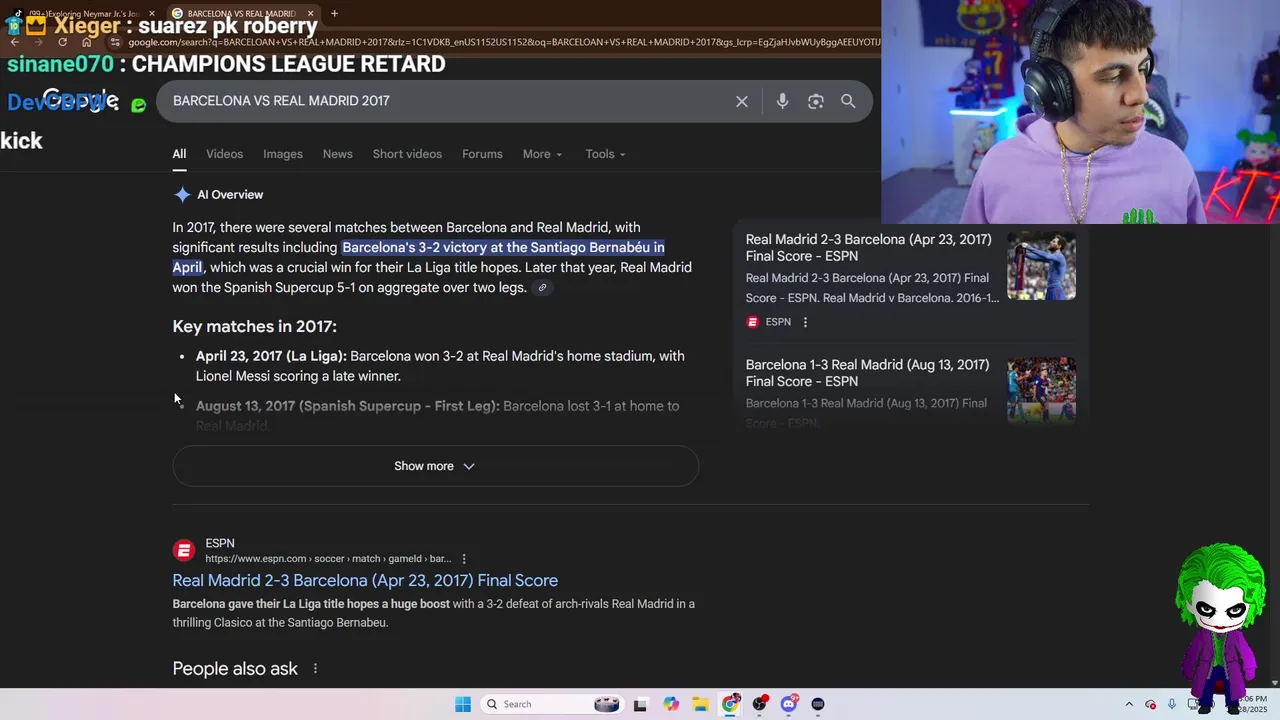The image size is (1280, 720).
Task: Switch to the Images tab
Action: [283, 154]
